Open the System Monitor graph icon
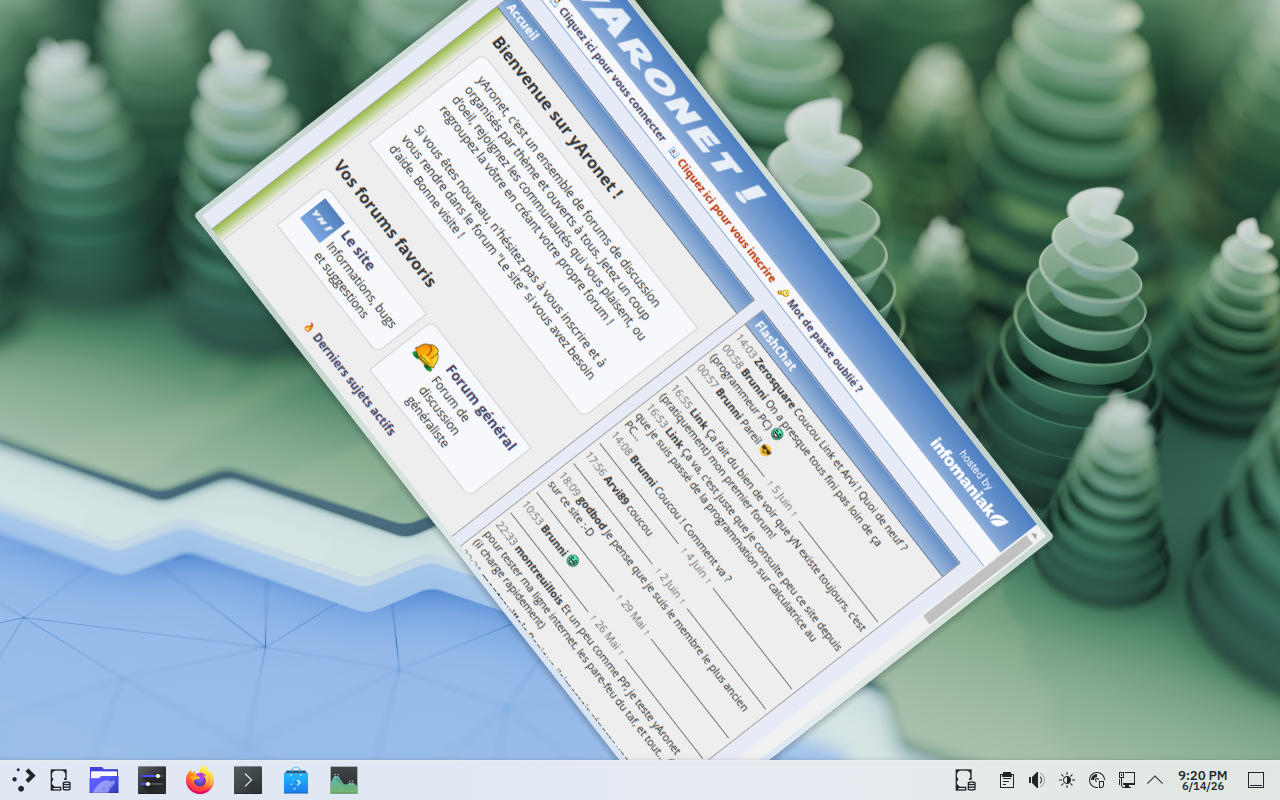 (344, 780)
